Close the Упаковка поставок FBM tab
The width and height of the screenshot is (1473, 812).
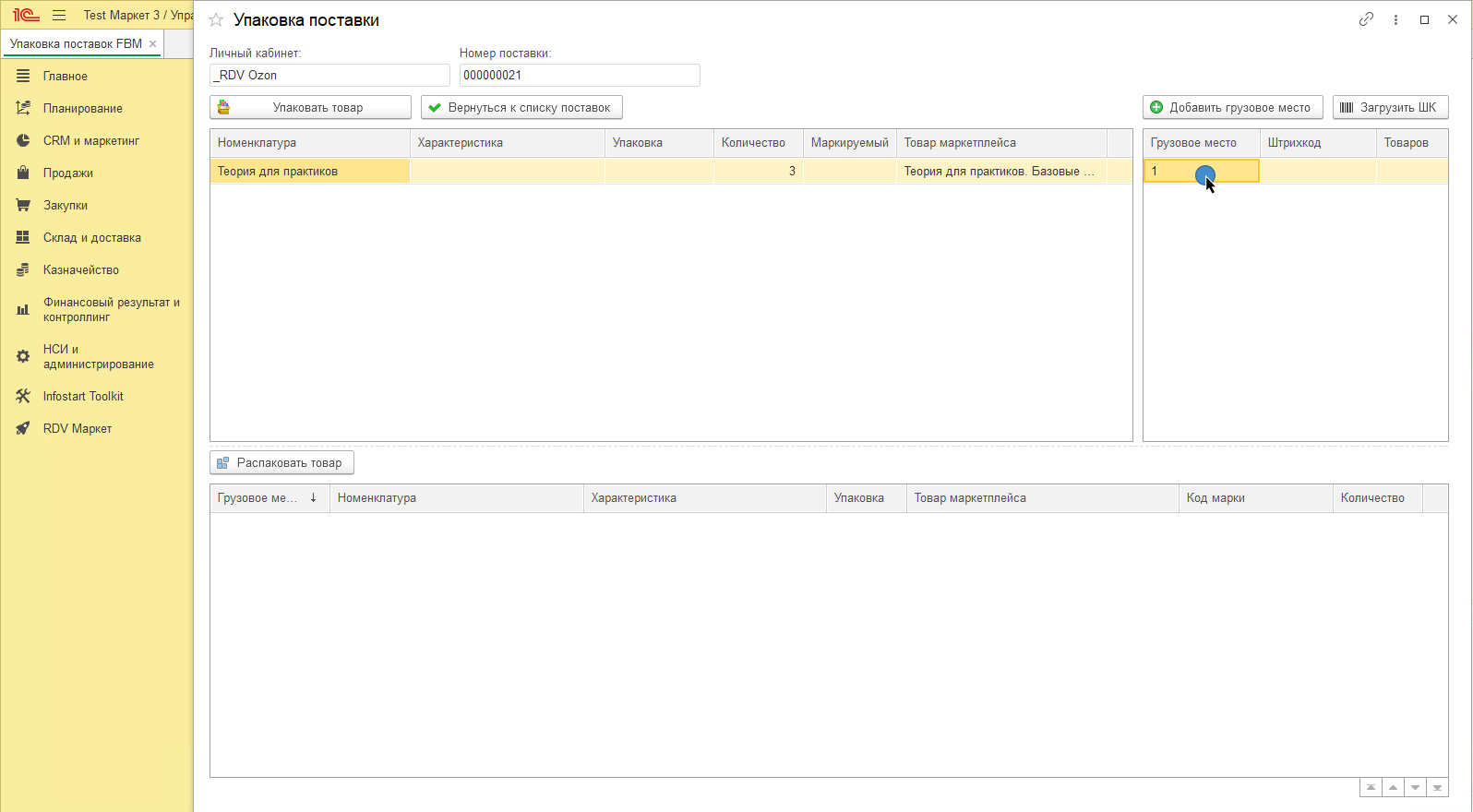coord(153,43)
